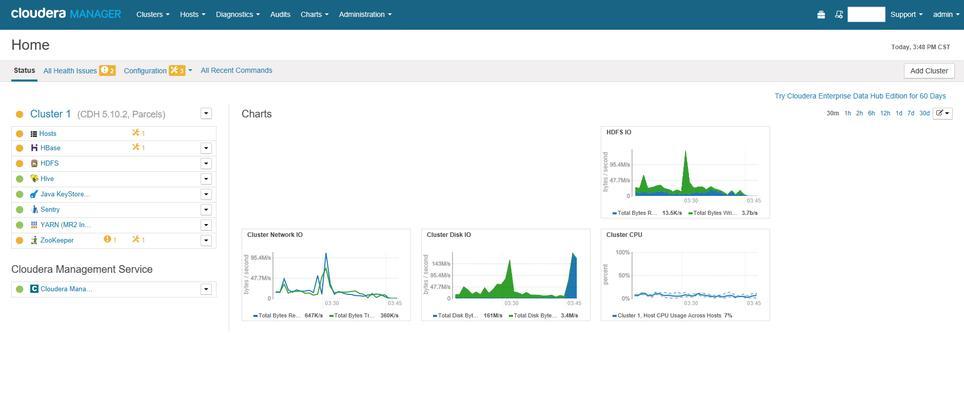Viewport: 964px width, 400px height.
Task: Click the HDFS service icon
Action: [x=34, y=163]
